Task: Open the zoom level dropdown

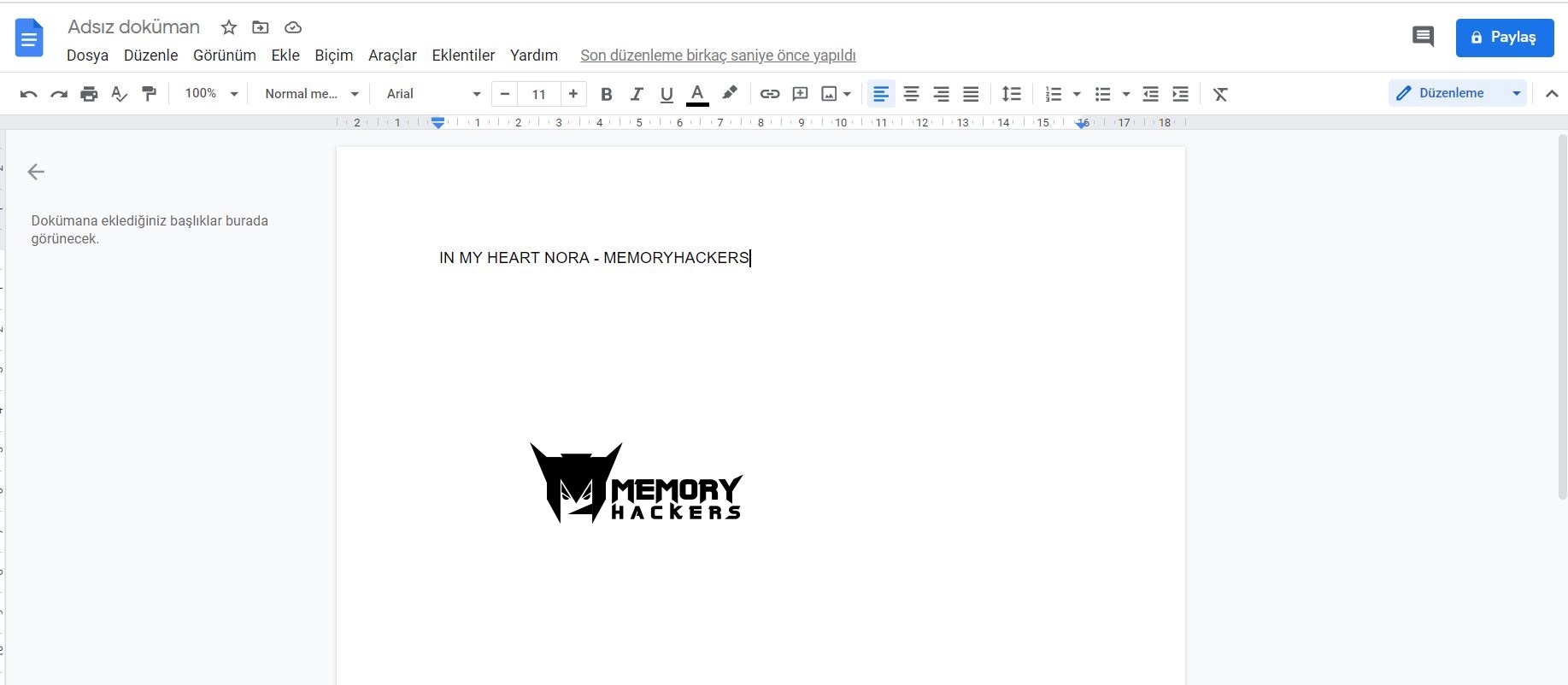Action: tap(211, 94)
